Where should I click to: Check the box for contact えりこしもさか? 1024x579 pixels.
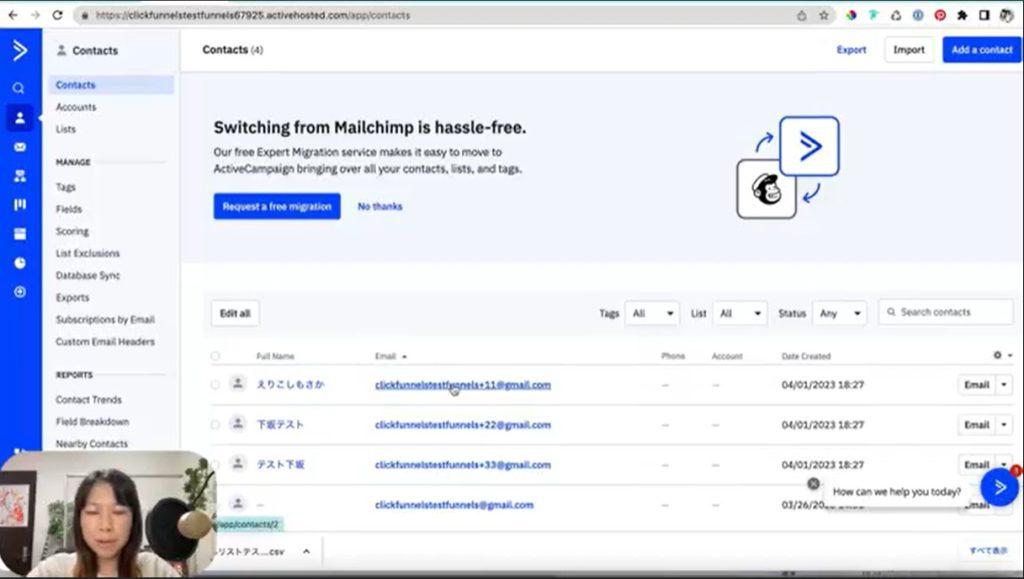pos(215,385)
